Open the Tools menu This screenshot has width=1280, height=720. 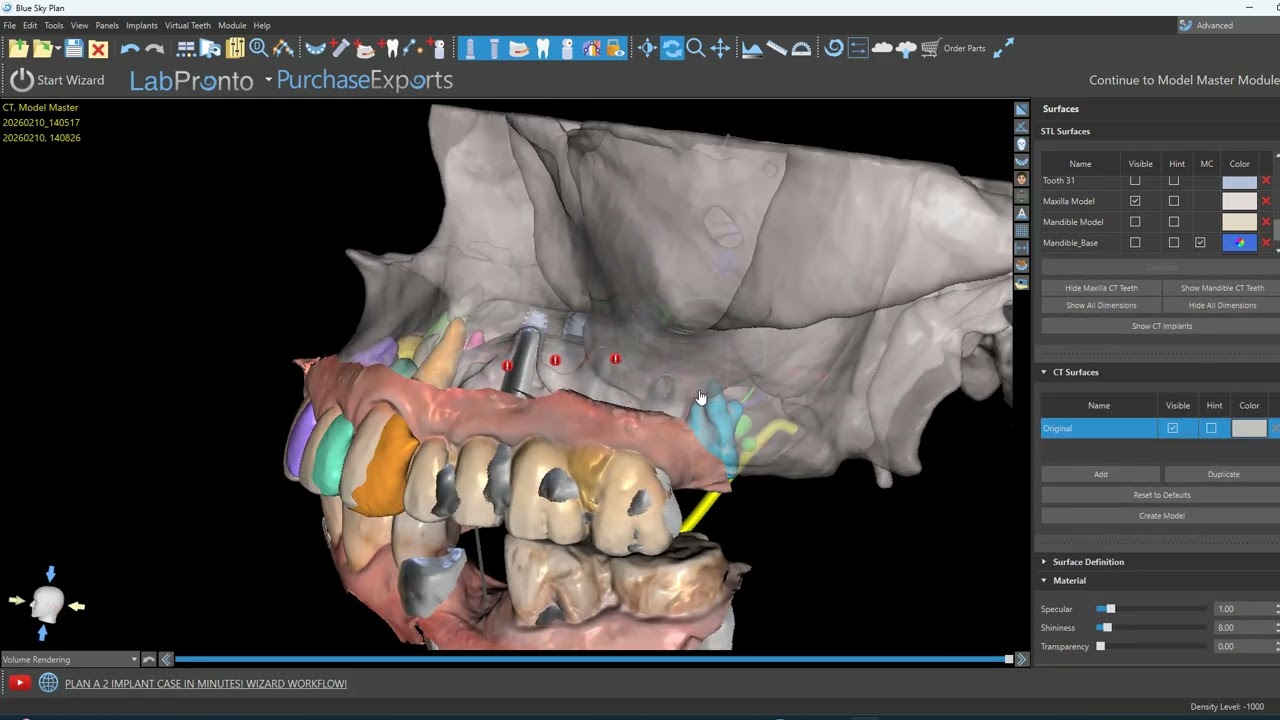[x=54, y=25]
